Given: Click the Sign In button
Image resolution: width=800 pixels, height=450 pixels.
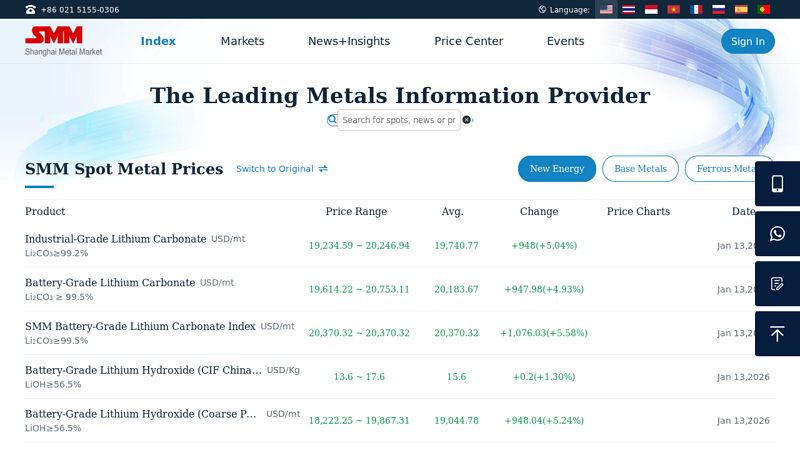Looking at the screenshot, I should (x=747, y=41).
